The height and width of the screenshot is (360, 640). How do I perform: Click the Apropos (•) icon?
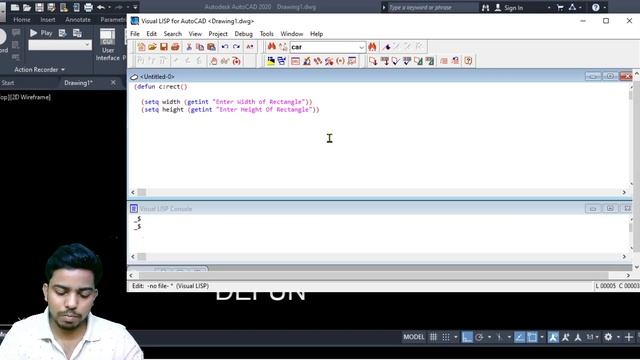(x=340, y=61)
